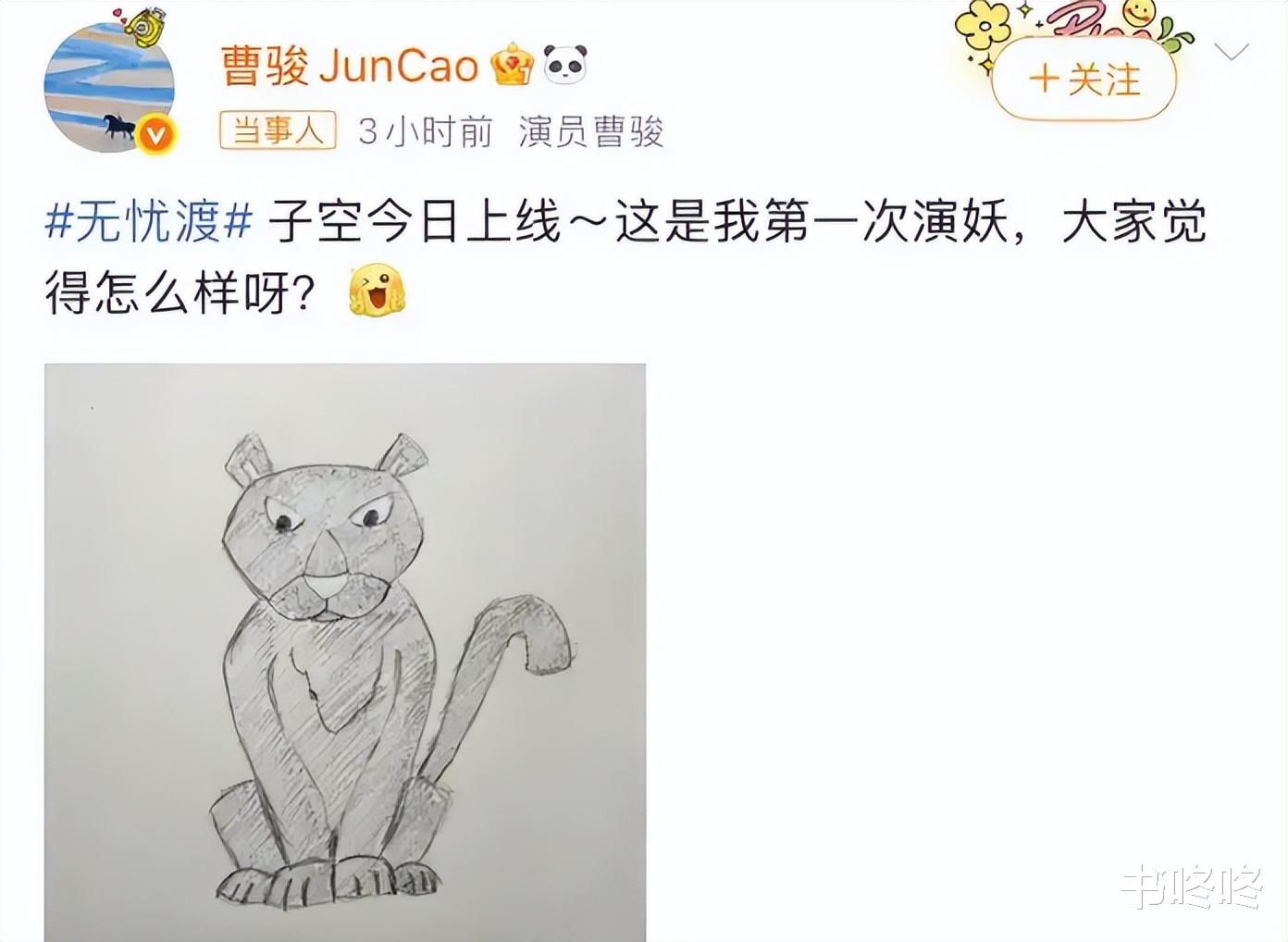Click the orange verified V badge
This screenshot has width=1288, height=942.
155,135
